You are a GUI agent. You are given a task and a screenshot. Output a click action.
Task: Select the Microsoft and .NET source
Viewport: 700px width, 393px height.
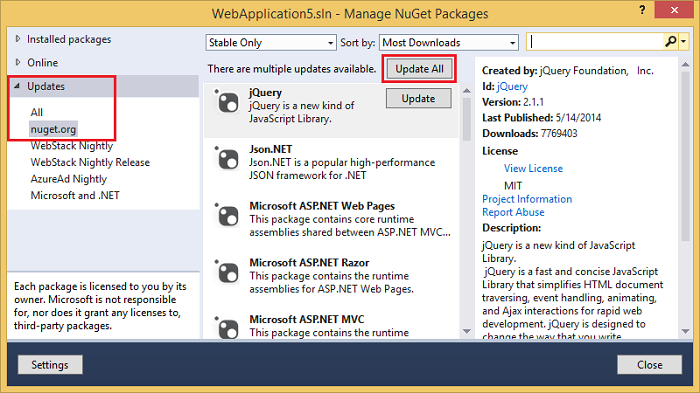pyautogui.click(x=75, y=195)
